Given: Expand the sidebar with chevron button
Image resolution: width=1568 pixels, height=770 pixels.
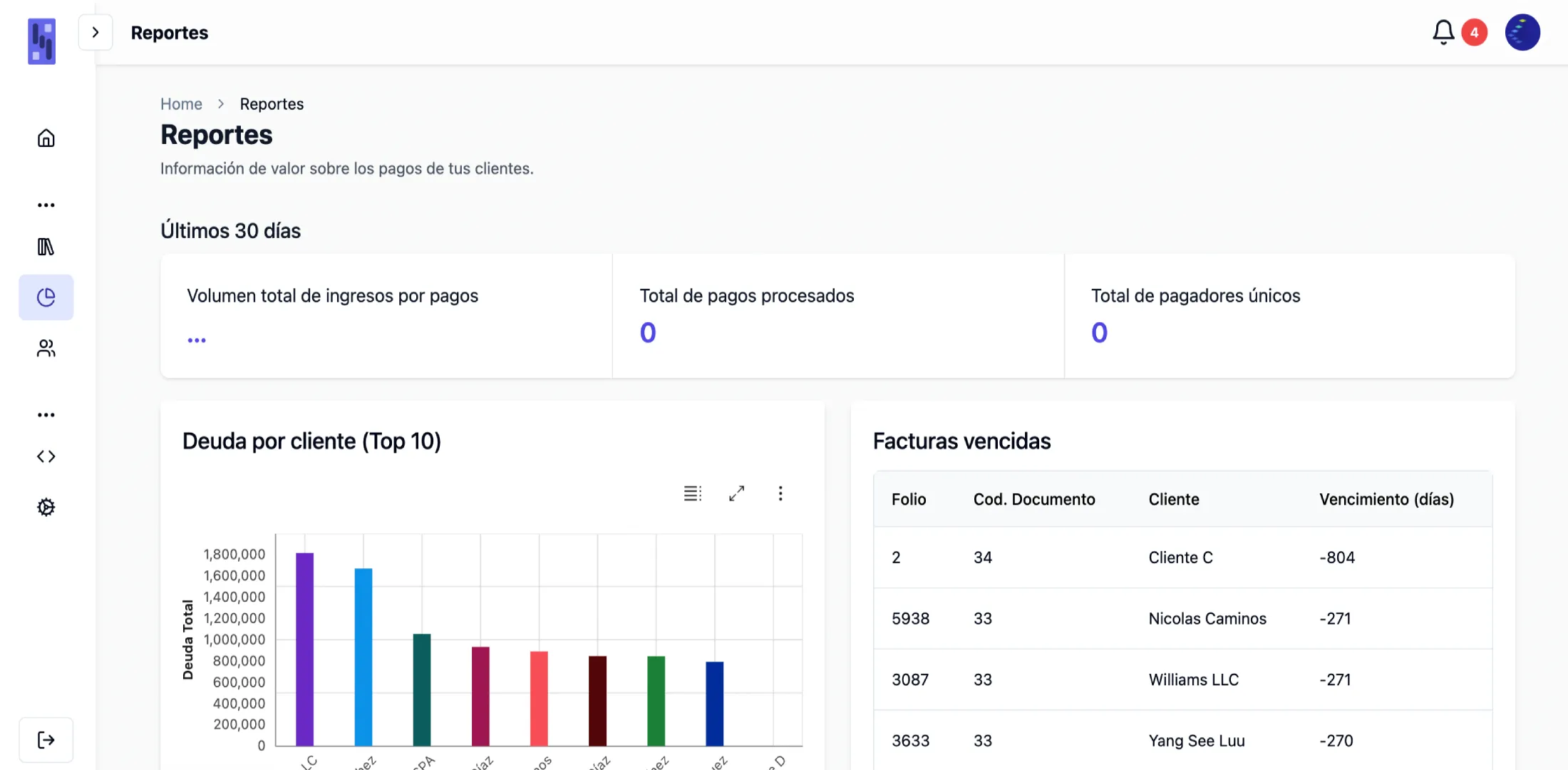Looking at the screenshot, I should (96, 33).
